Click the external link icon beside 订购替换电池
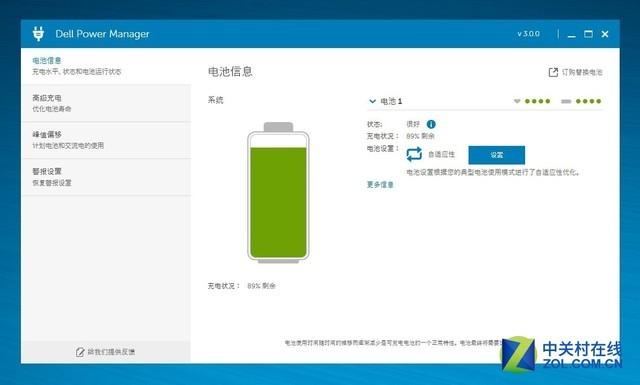 click(x=553, y=72)
